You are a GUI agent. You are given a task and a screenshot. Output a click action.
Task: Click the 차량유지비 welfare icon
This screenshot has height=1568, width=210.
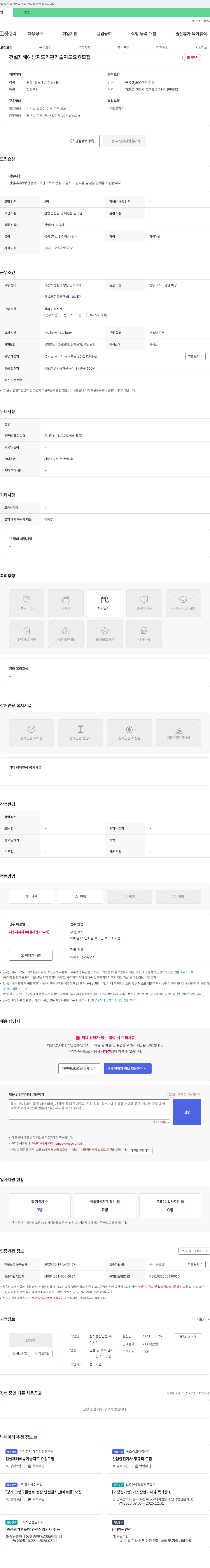[105, 603]
